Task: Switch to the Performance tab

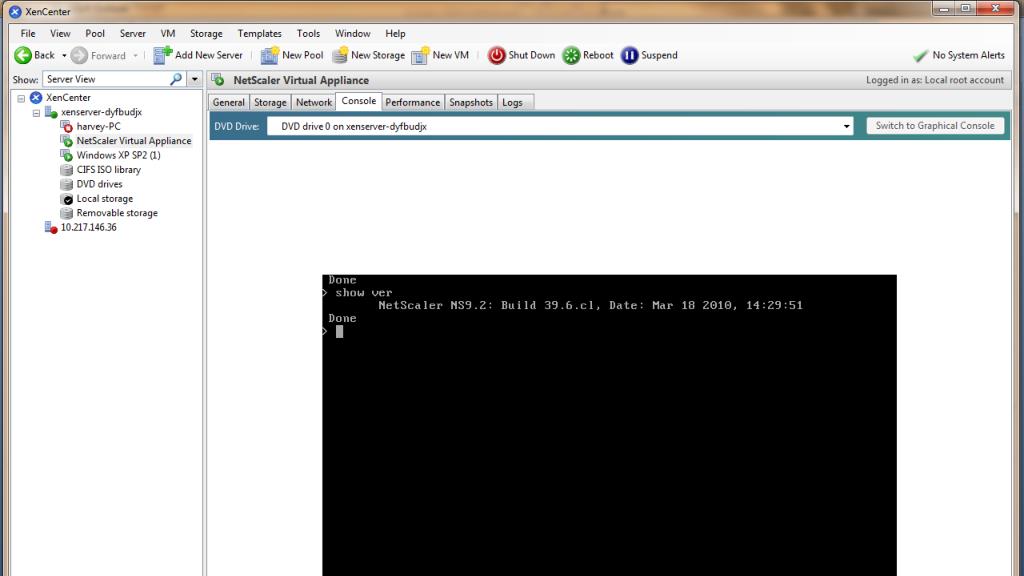Action: point(413,103)
